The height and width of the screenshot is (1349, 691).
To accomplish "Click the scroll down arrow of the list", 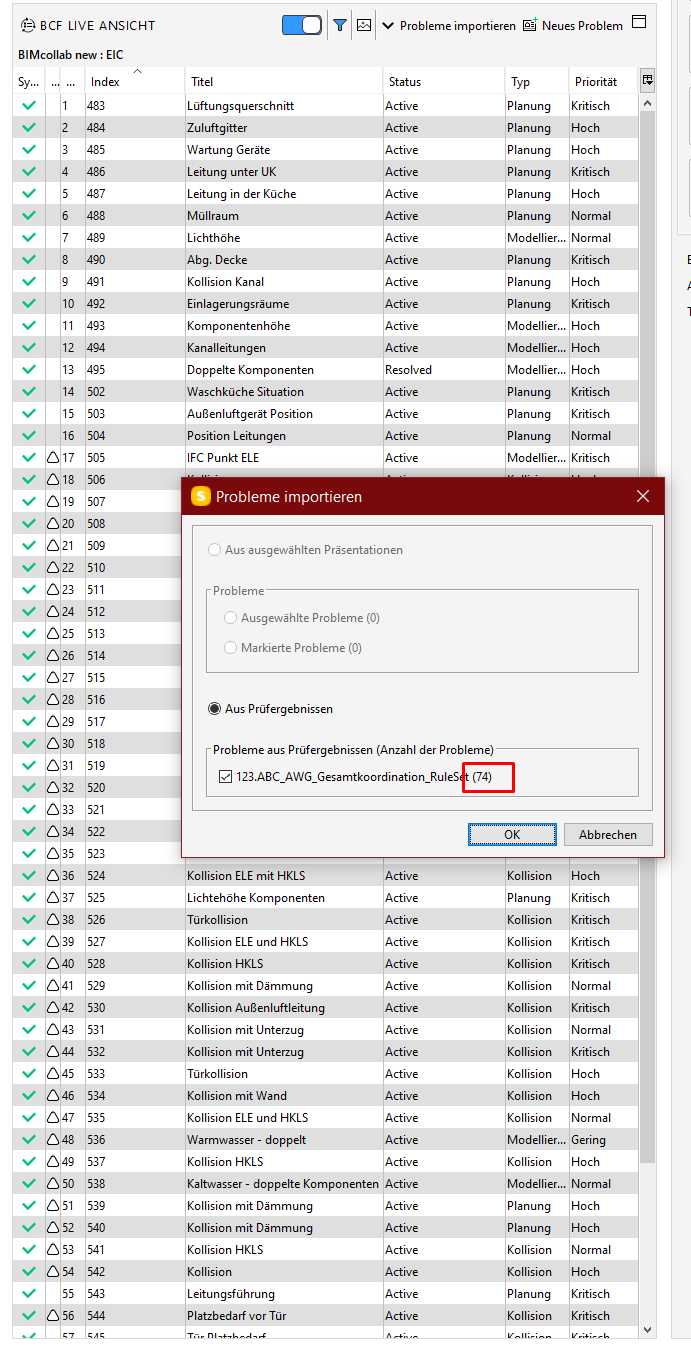I will click(647, 1329).
